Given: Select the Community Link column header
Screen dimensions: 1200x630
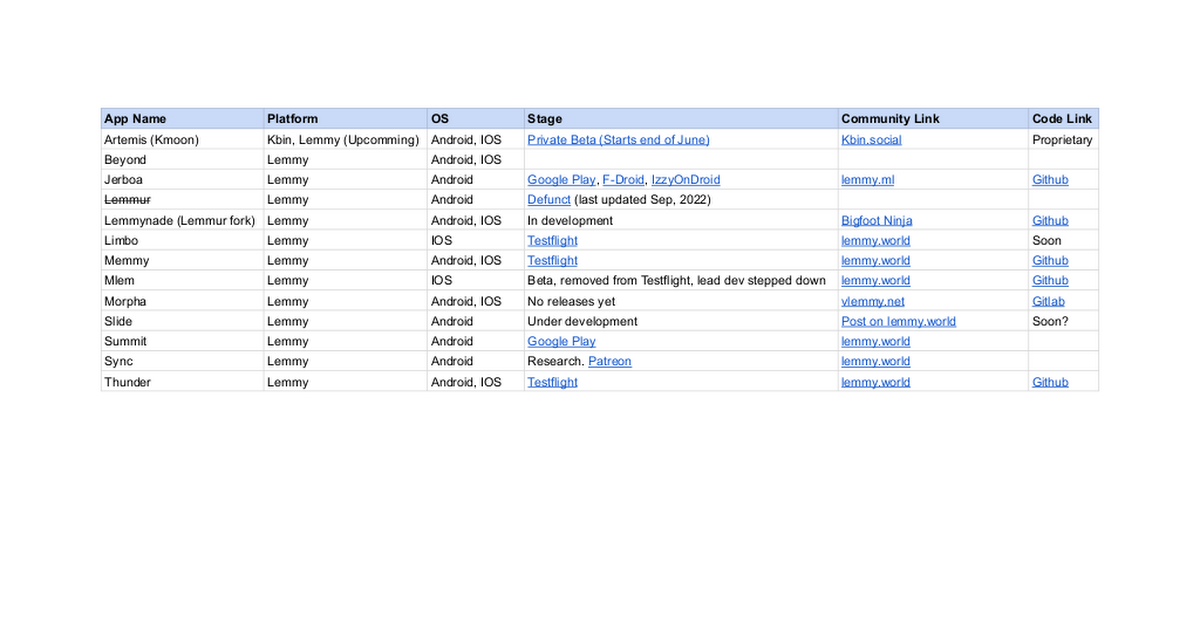Looking at the screenshot, I should click(934, 119).
